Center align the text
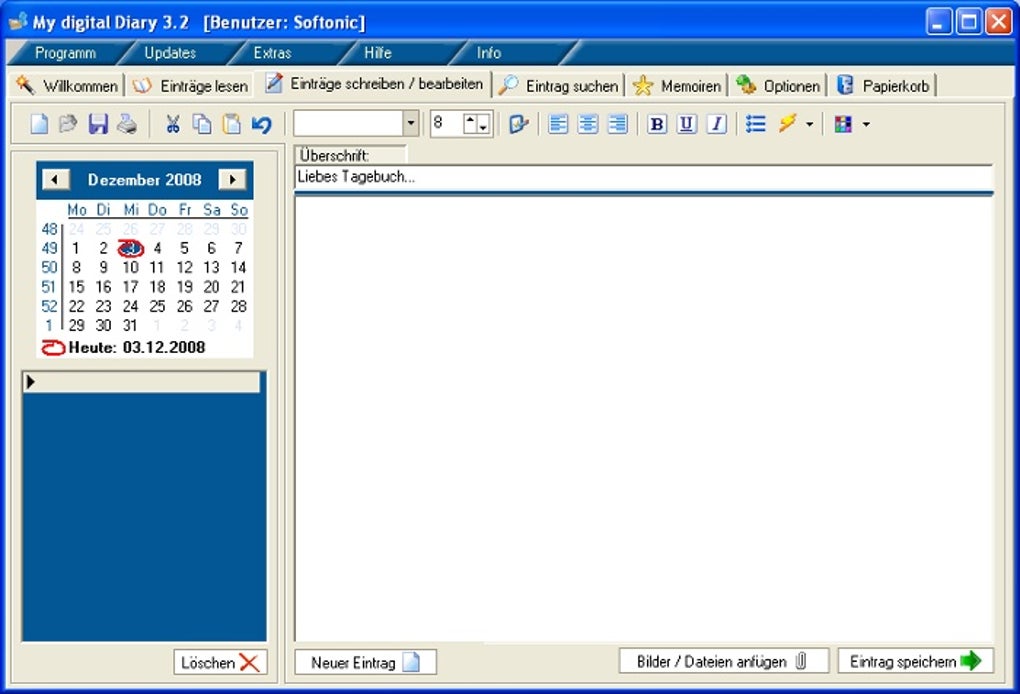 (588, 124)
